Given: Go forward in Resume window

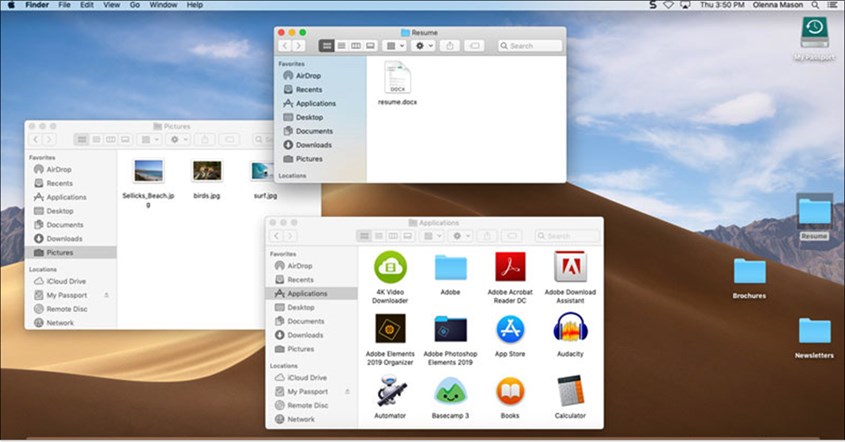Looking at the screenshot, I should (x=299, y=46).
